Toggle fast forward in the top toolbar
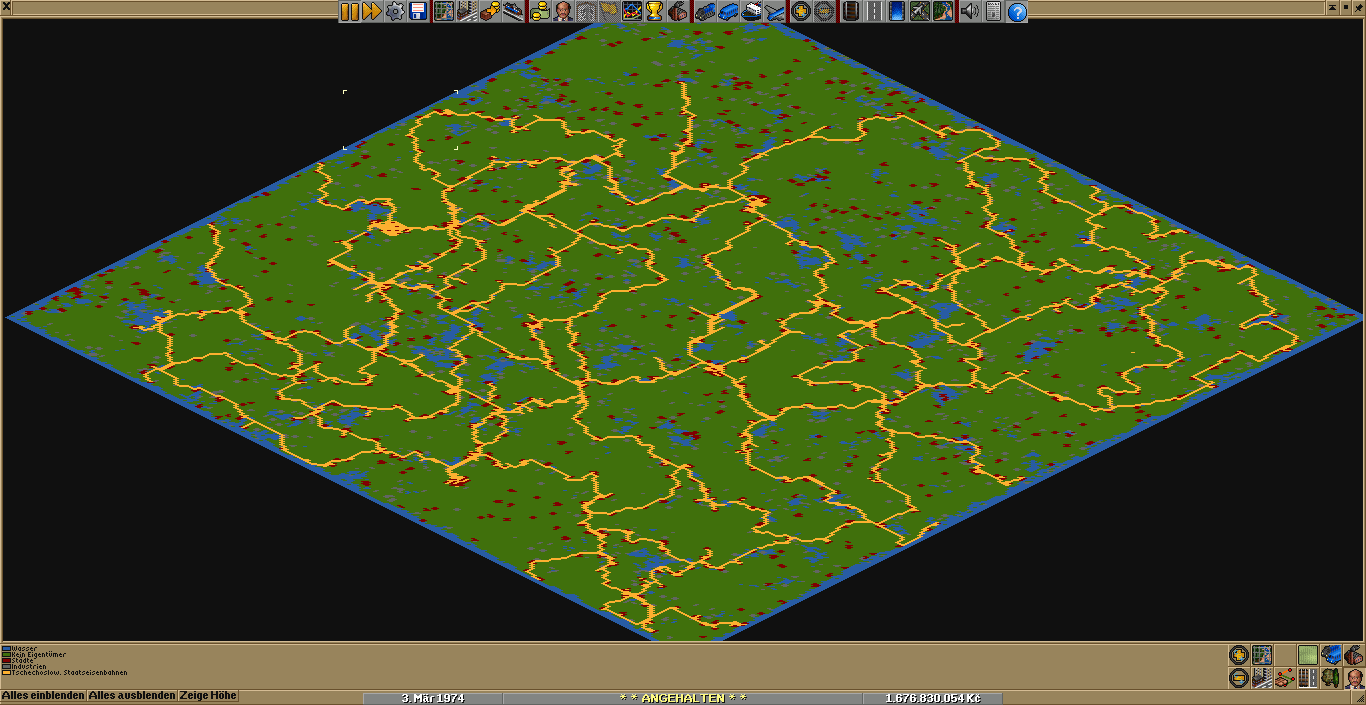 pyautogui.click(x=371, y=11)
